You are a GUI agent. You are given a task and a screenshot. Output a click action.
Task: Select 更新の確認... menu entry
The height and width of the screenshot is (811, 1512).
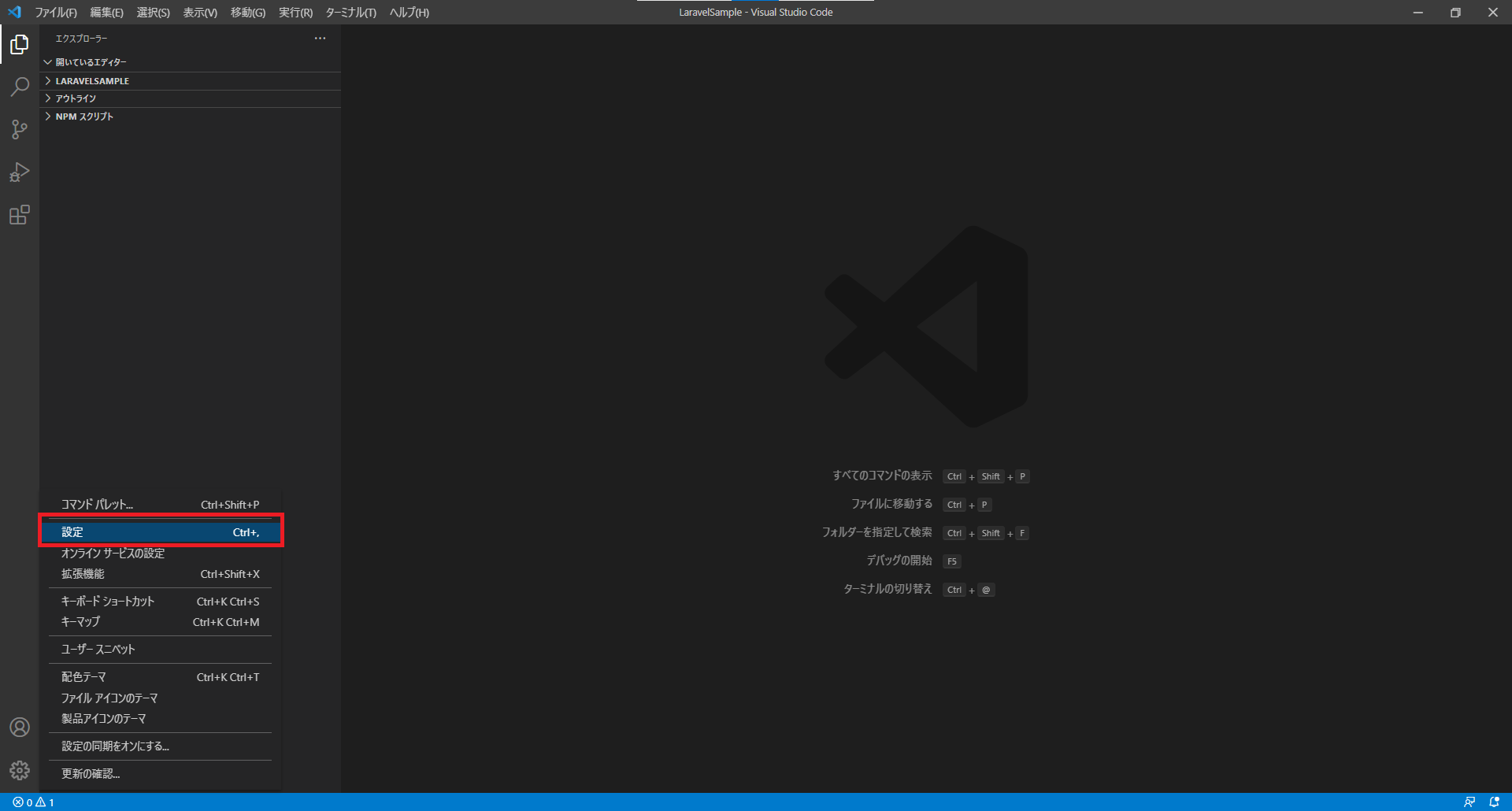point(160,774)
